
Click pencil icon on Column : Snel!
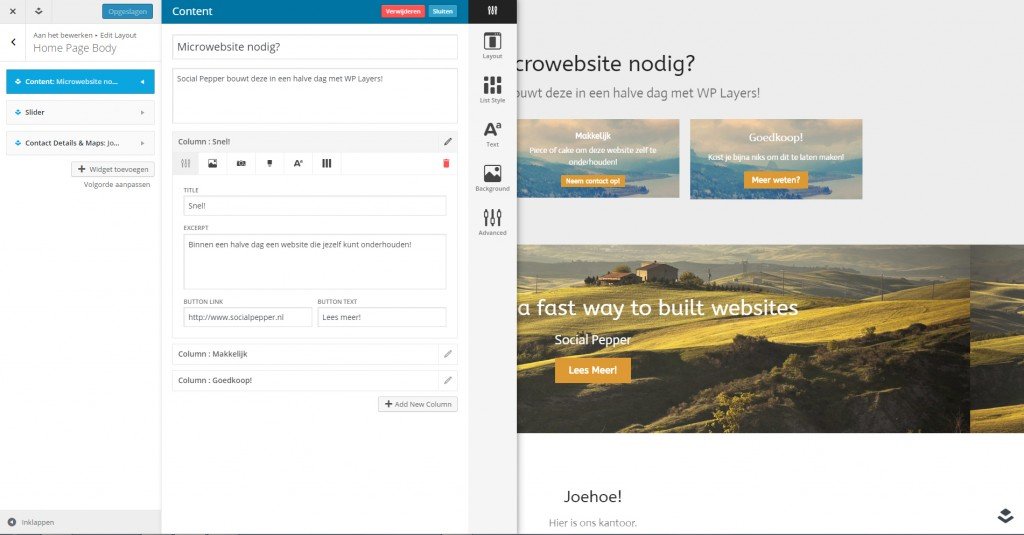(x=447, y=142)
